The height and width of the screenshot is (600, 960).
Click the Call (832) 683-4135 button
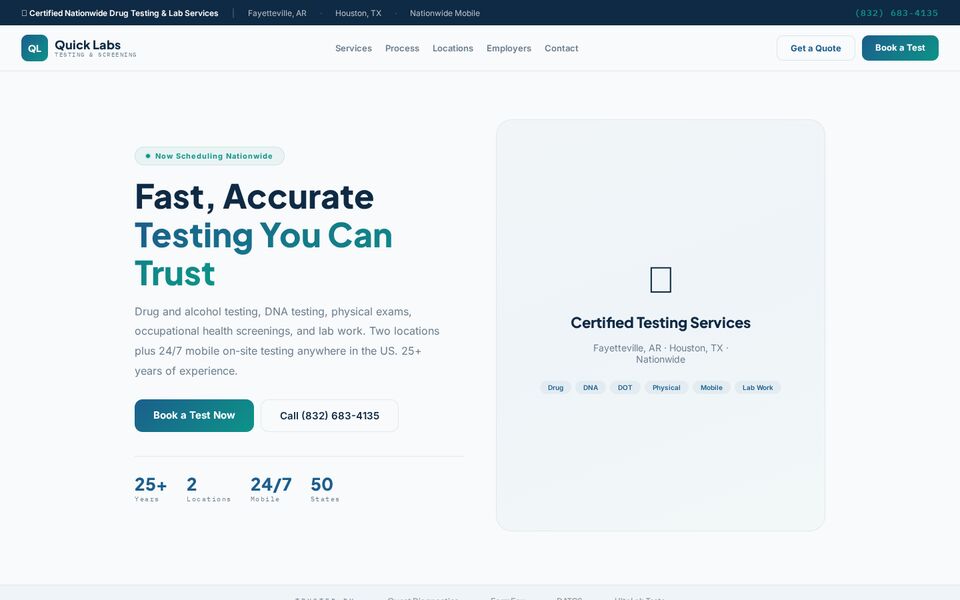(x=329, y=416)
